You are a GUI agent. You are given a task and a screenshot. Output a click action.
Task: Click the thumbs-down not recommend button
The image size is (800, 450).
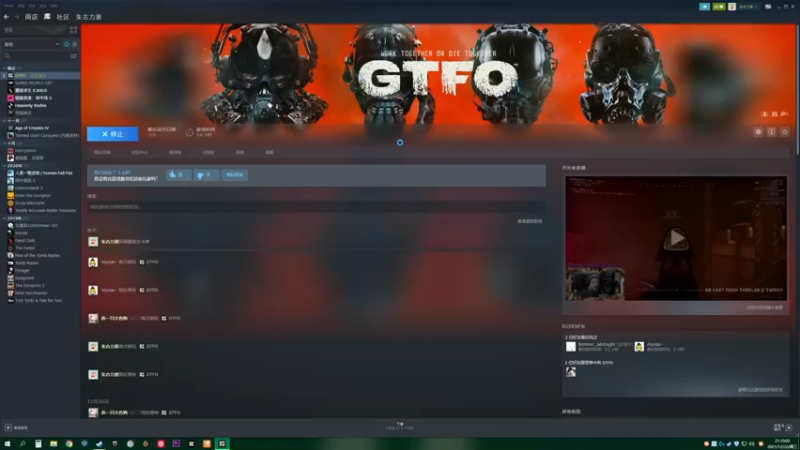pos(206,174)
